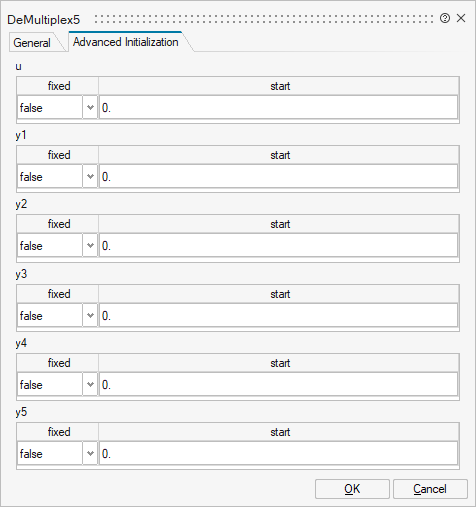Select the y4 start value field
Viewport: 476px width, 507px height.
pos(278,384)
